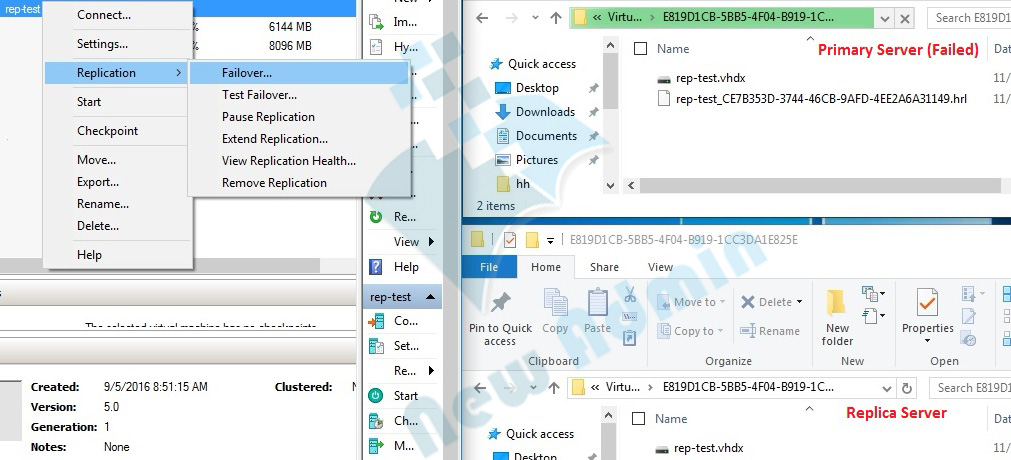
Task: Expand the View submenu in Actions pane
Action: 431,242
